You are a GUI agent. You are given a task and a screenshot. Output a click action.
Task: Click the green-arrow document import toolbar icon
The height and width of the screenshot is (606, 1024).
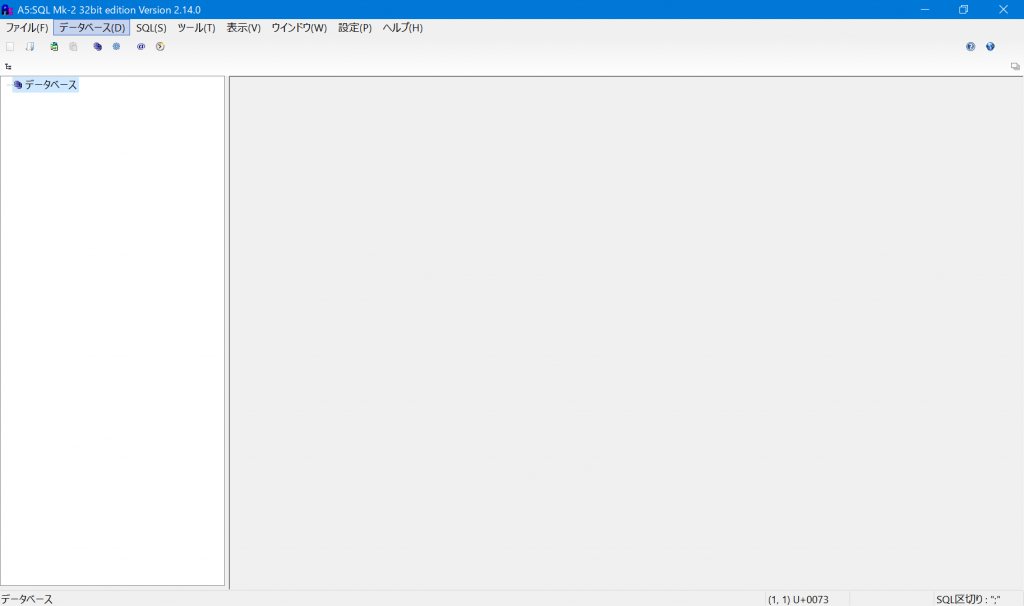tap(54, 46)
